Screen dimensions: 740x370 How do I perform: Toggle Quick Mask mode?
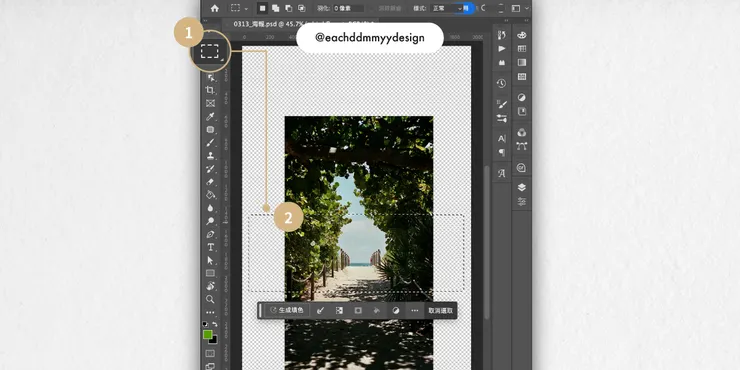210,353
